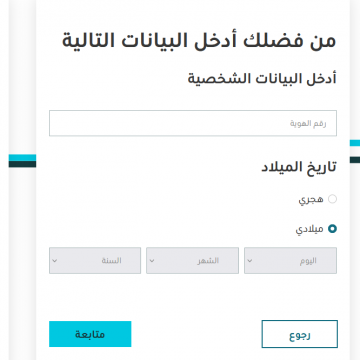The width and height of the screenshot is (360, 360).
Task: Click the heading من فضلك أدخل البيانات التالية
Action: click(x=199, y=41)
